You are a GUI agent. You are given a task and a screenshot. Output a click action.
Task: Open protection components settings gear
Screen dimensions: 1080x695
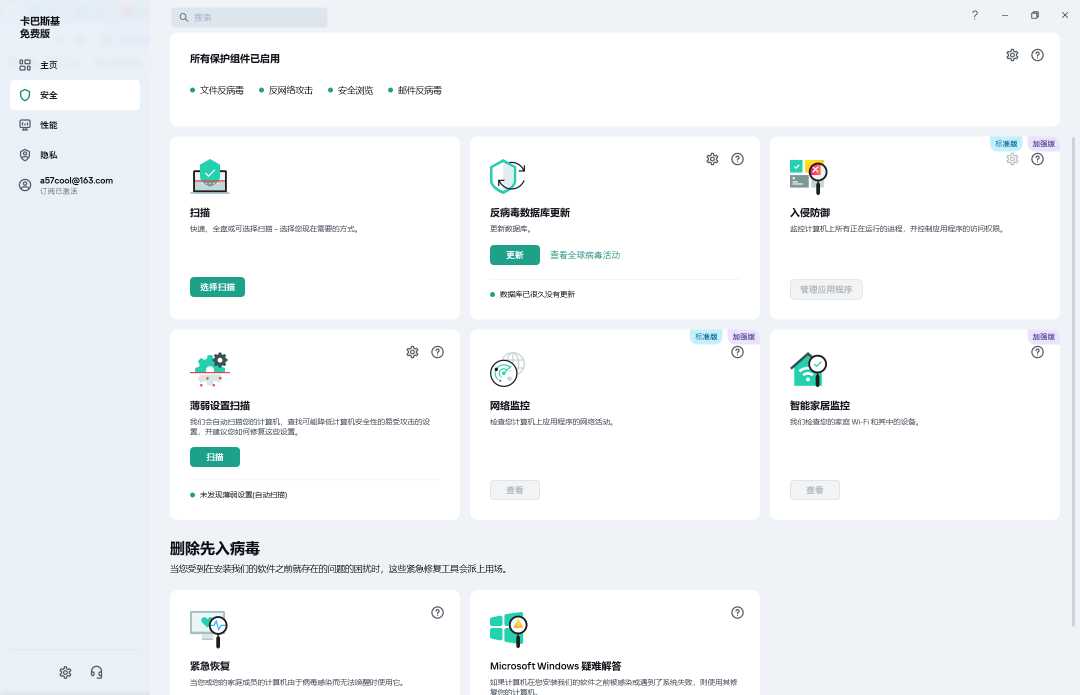pyautogui.click(x=1012, y=55)
